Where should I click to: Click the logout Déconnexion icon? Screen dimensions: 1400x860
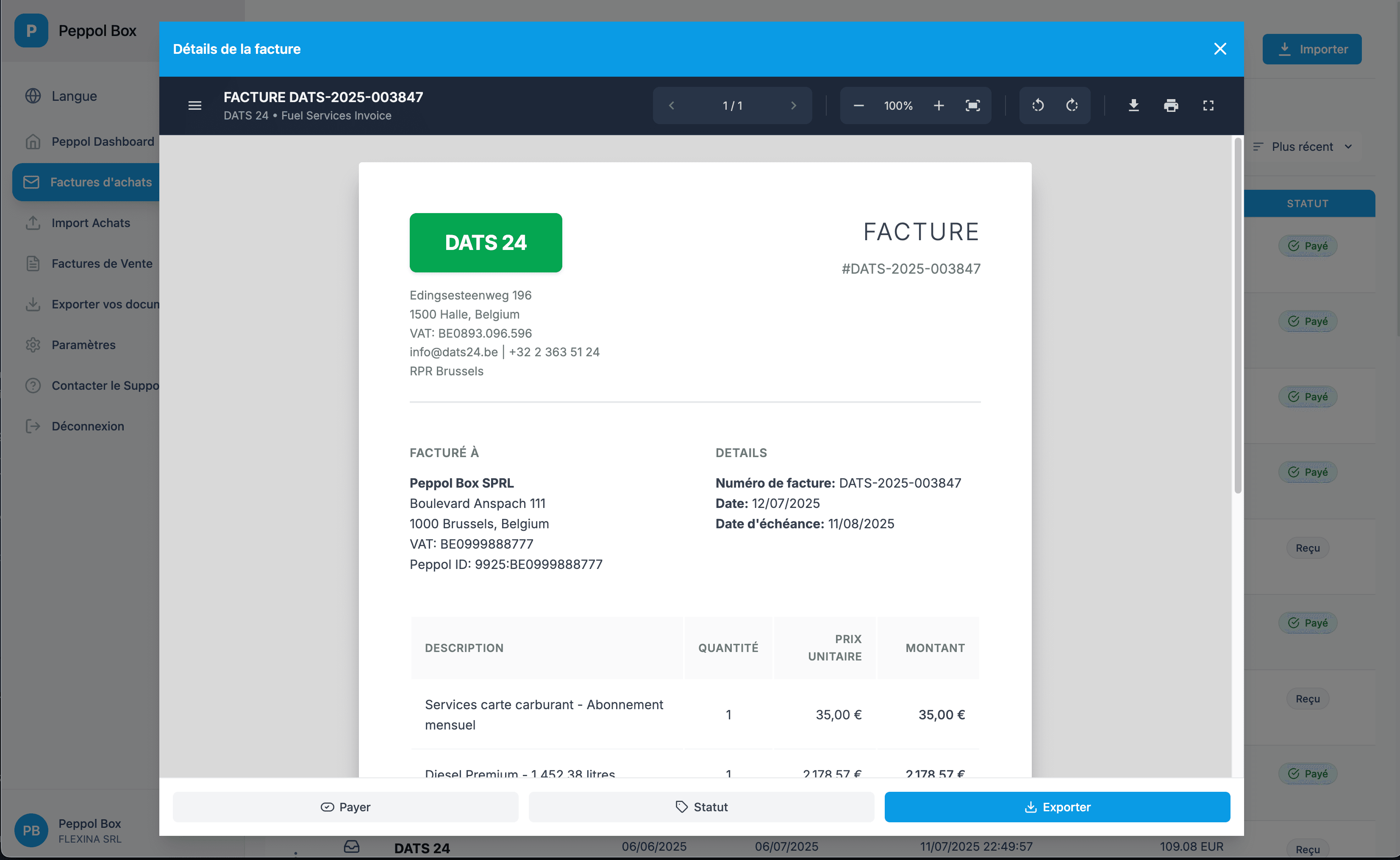[x=33, y=426]
